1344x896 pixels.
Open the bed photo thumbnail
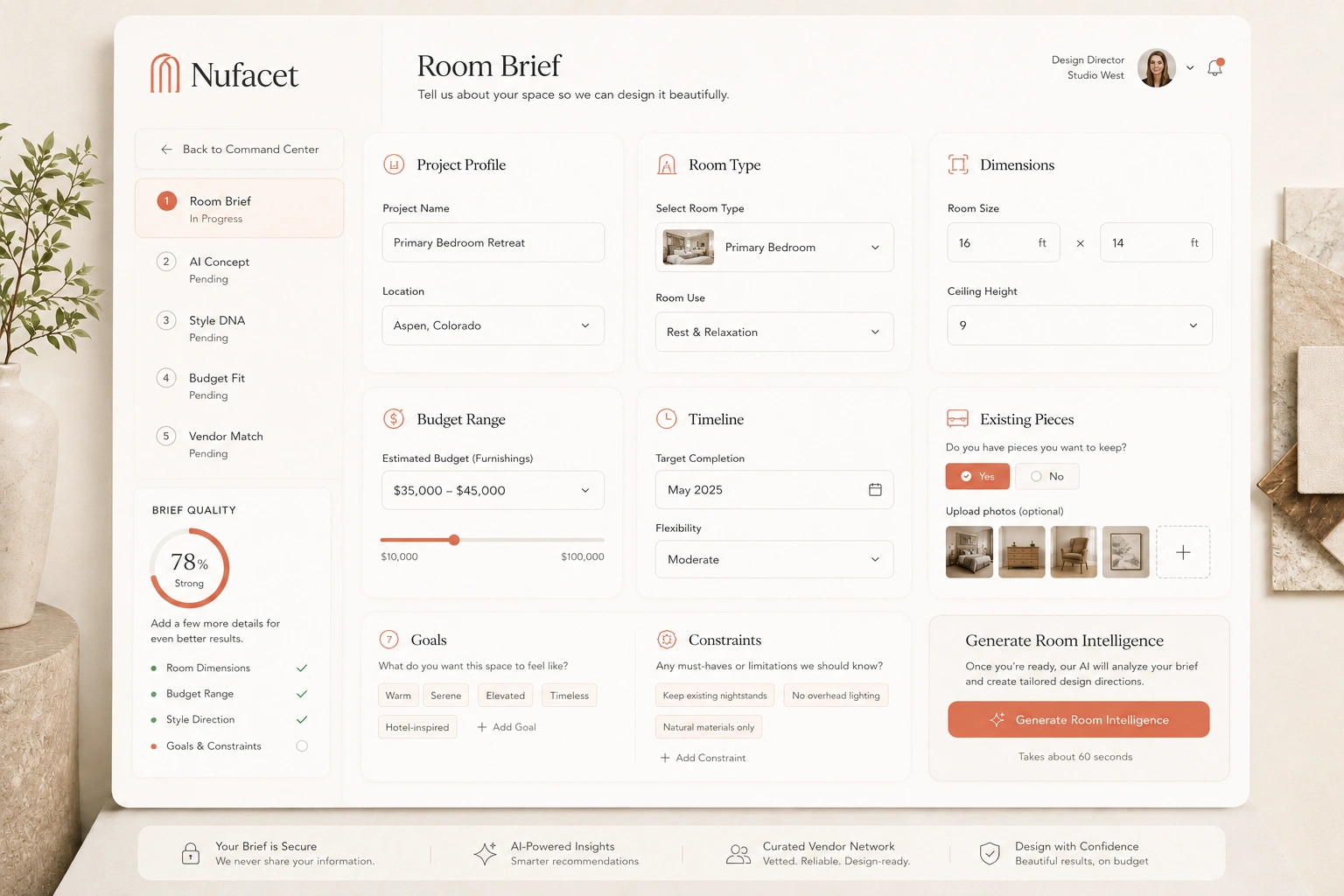pos(969,552)
